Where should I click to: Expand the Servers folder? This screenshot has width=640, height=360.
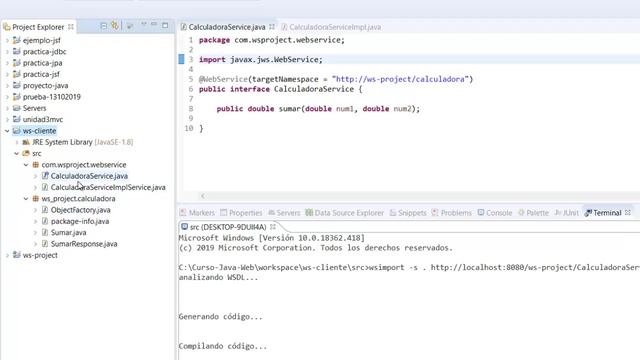7,108
